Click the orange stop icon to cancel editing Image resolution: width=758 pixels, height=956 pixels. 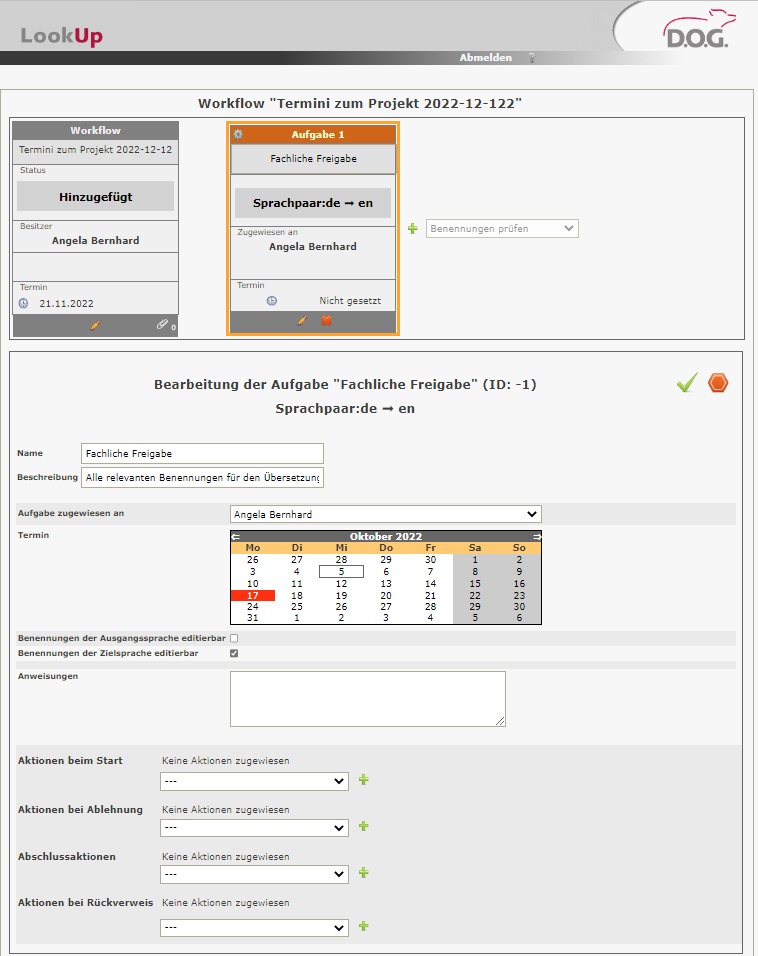[718, 383]
